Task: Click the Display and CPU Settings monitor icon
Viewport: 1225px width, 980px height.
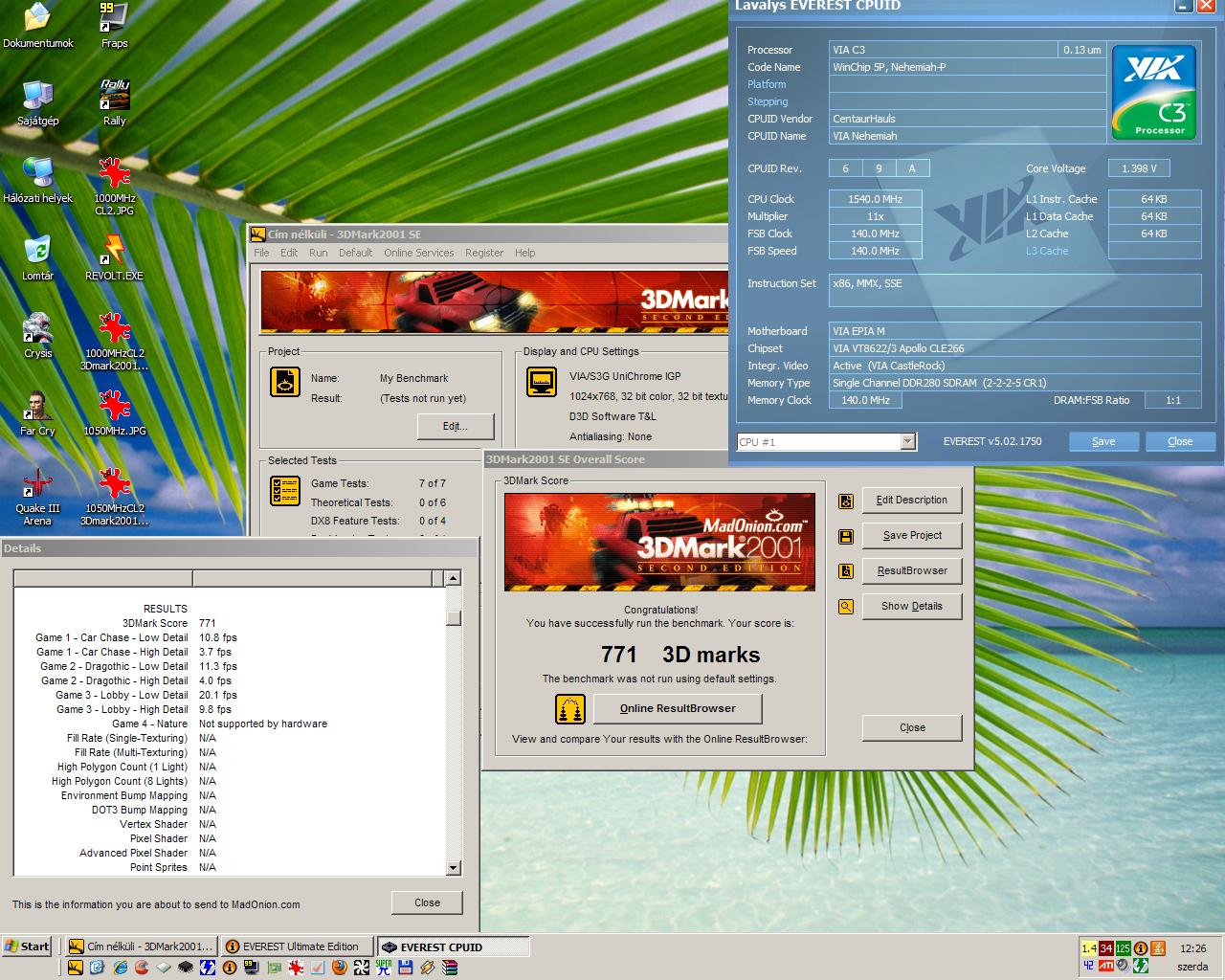Action: tap(543, 383)
